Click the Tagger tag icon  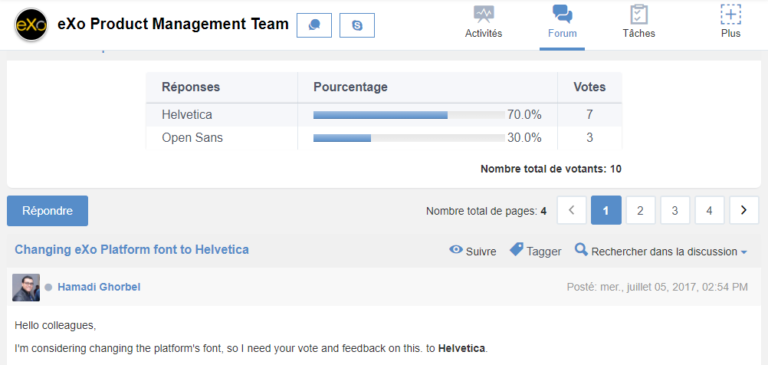tap(516, 250)
